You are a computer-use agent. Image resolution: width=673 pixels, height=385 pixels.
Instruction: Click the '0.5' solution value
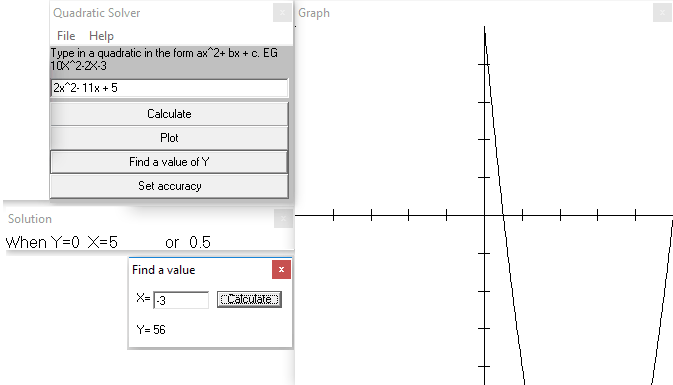click(200, 243)
